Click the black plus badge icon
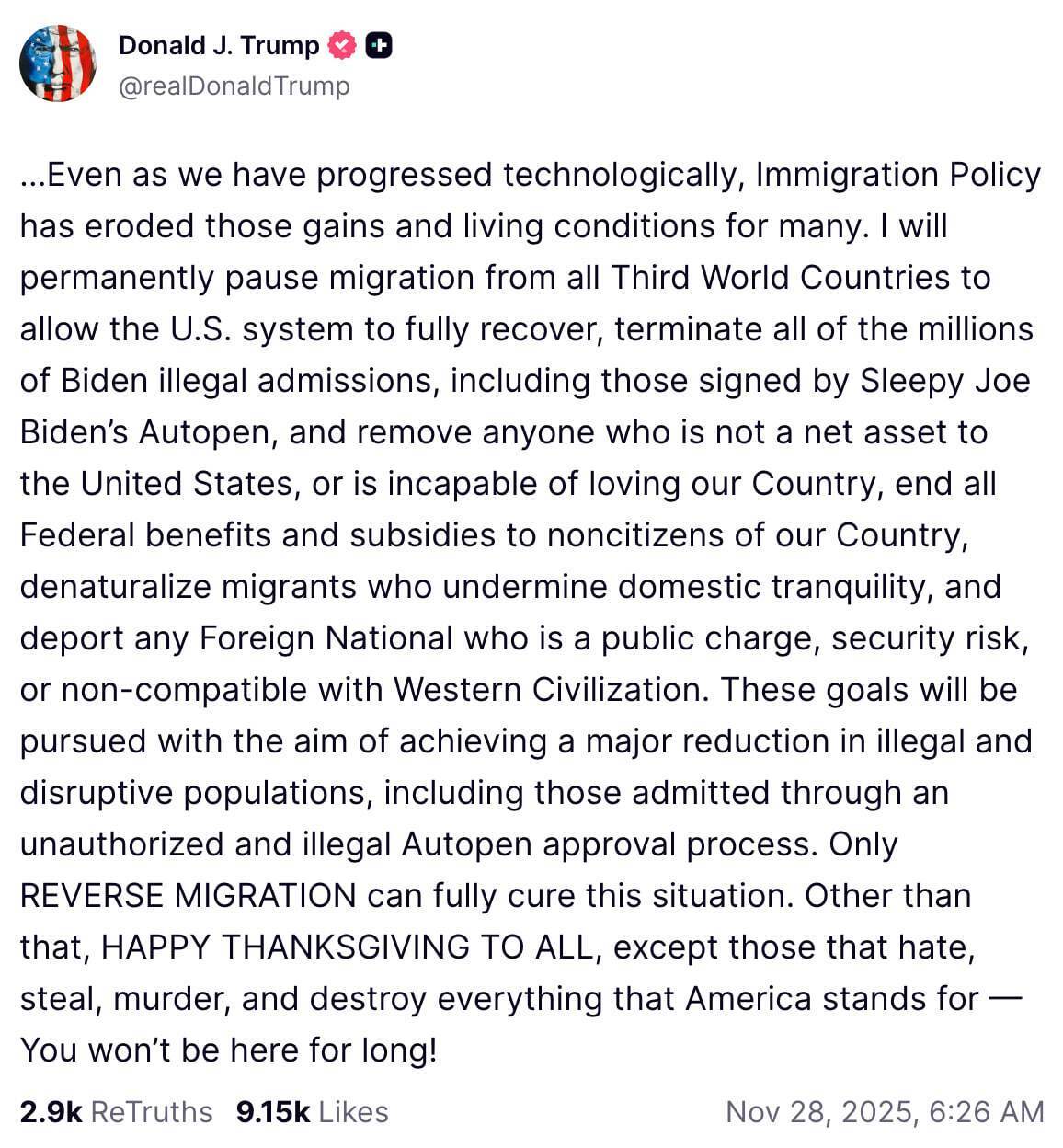Viewport: 1063px width, 1148px height. coord(379,45)
